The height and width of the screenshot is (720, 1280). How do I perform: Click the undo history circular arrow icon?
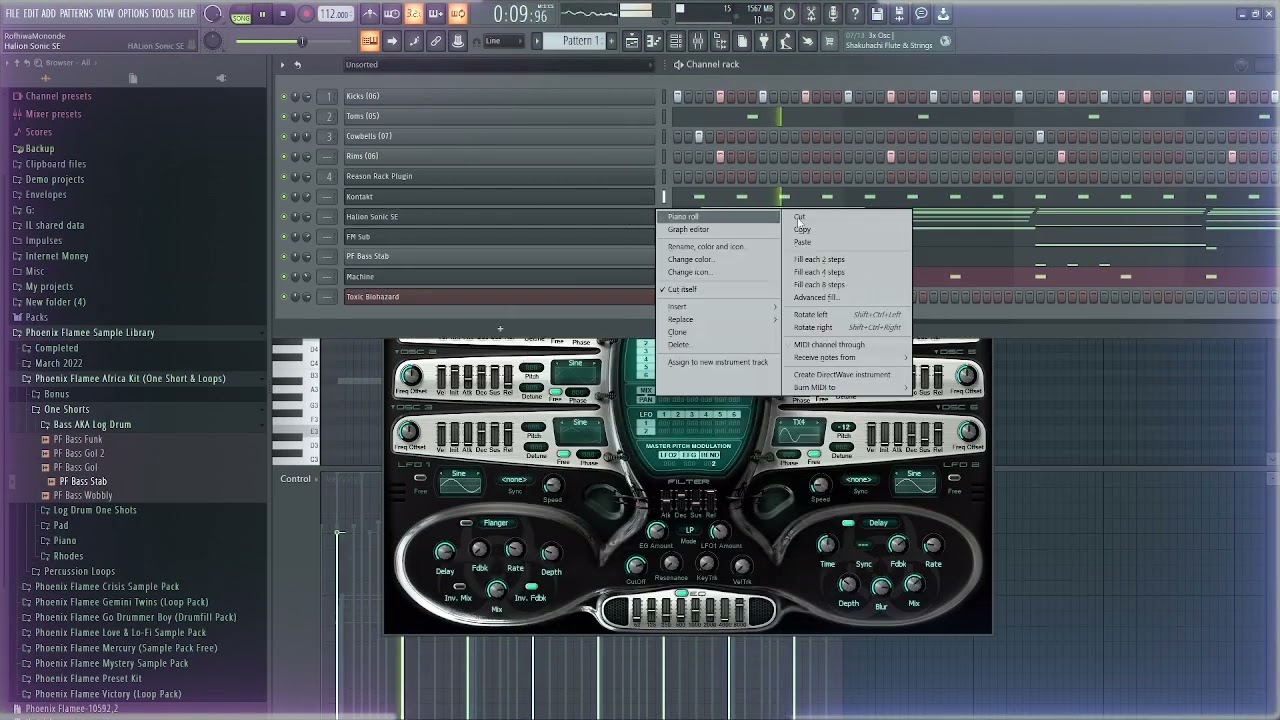pyautogui.click(x=790, y=14)
